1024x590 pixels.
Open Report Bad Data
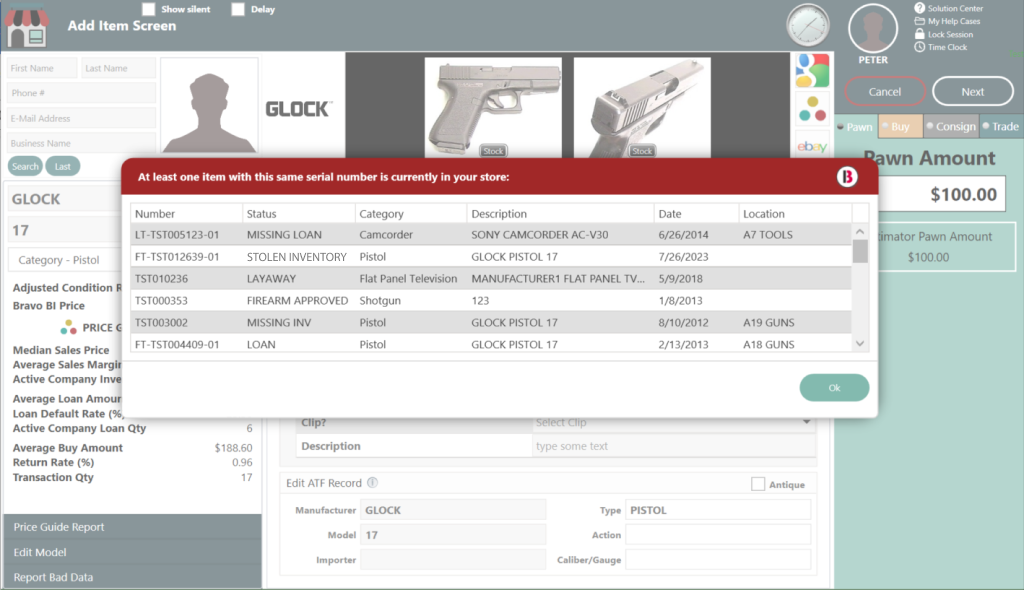(133, 577)
